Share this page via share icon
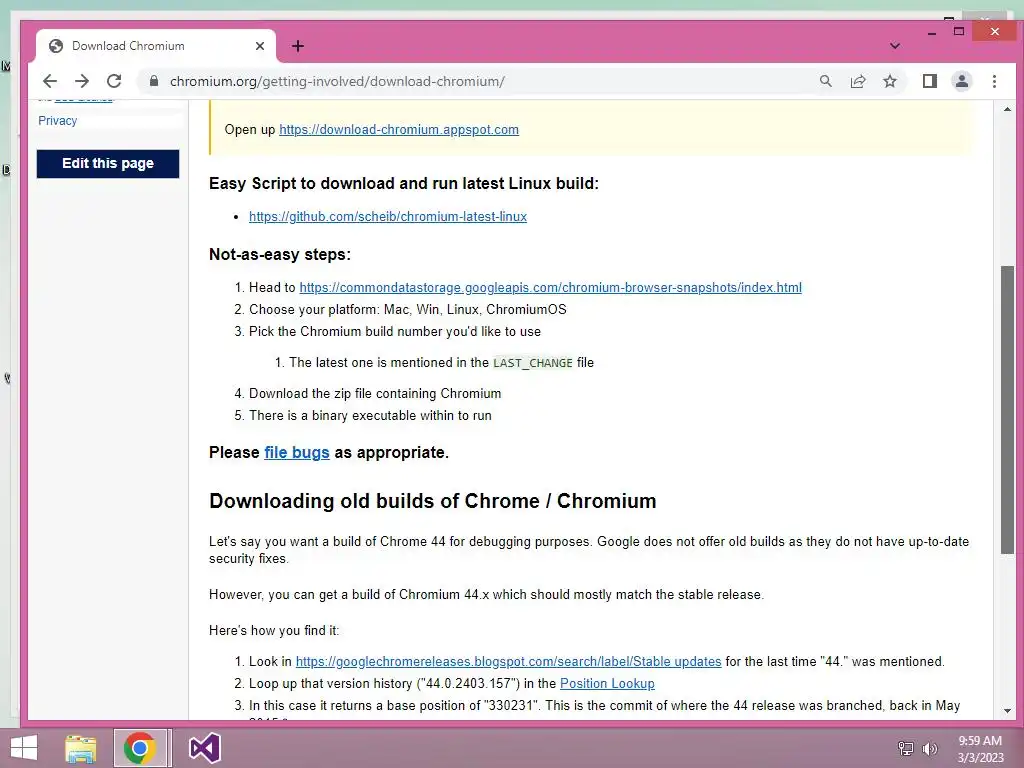This screenshot has height=768, width=1024. 857,81
